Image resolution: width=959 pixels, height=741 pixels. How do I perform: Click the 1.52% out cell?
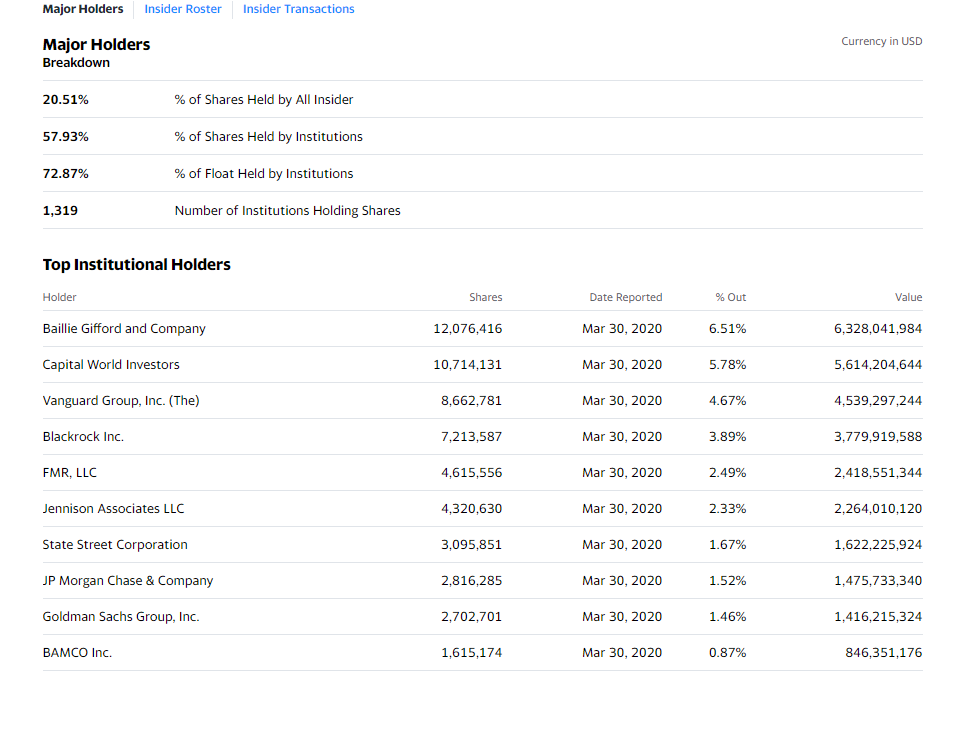tap(728, 581)
